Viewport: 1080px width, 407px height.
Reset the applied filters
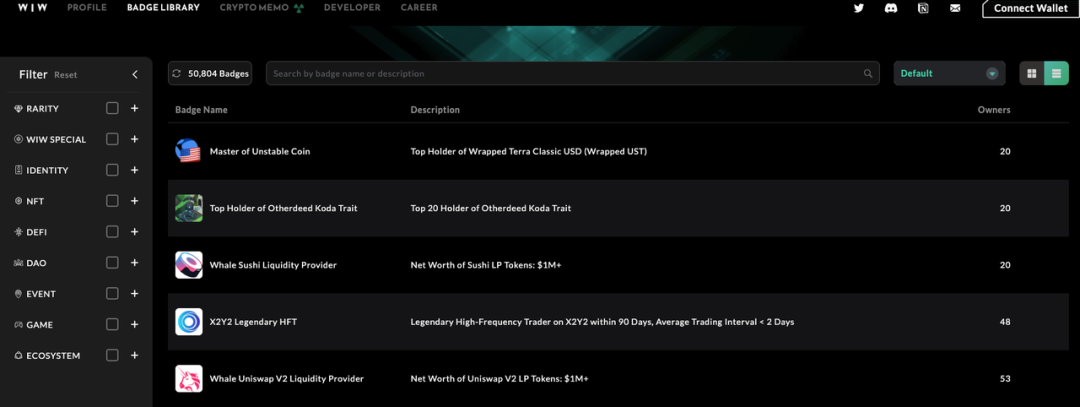point(65,75)
